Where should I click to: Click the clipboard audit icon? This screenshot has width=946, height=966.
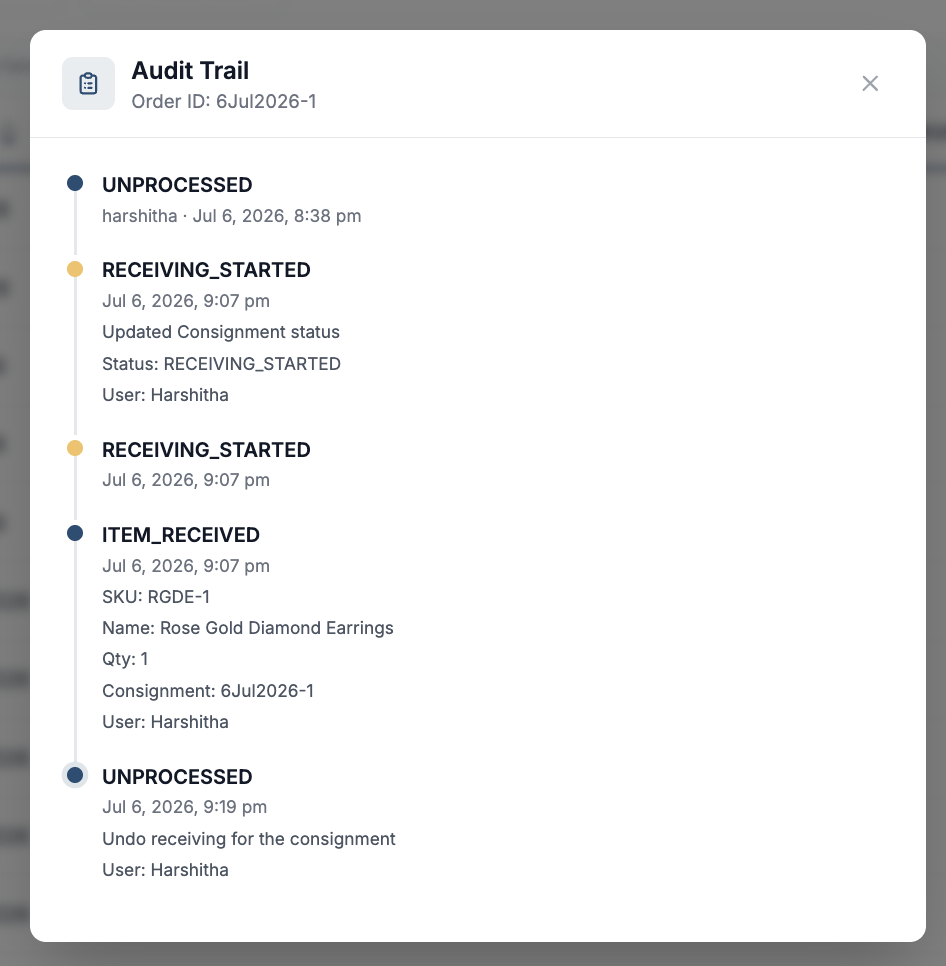point(88,83)
